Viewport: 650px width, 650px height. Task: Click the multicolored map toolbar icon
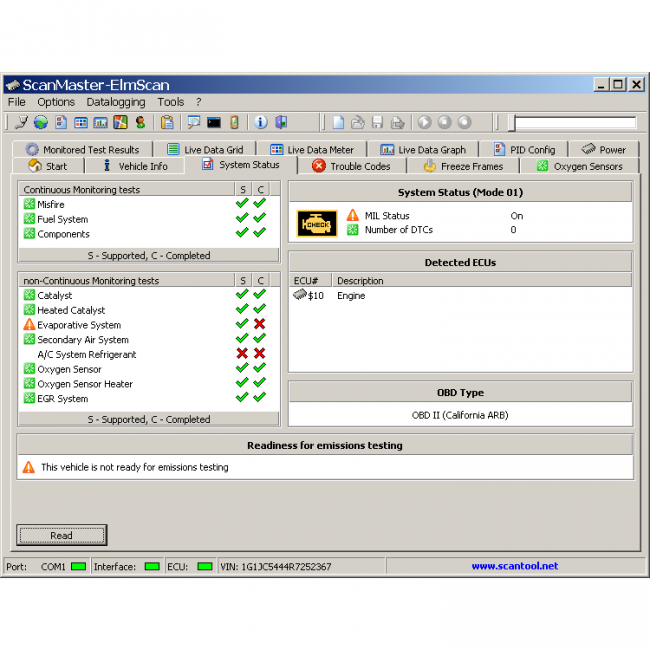point(120,122)
